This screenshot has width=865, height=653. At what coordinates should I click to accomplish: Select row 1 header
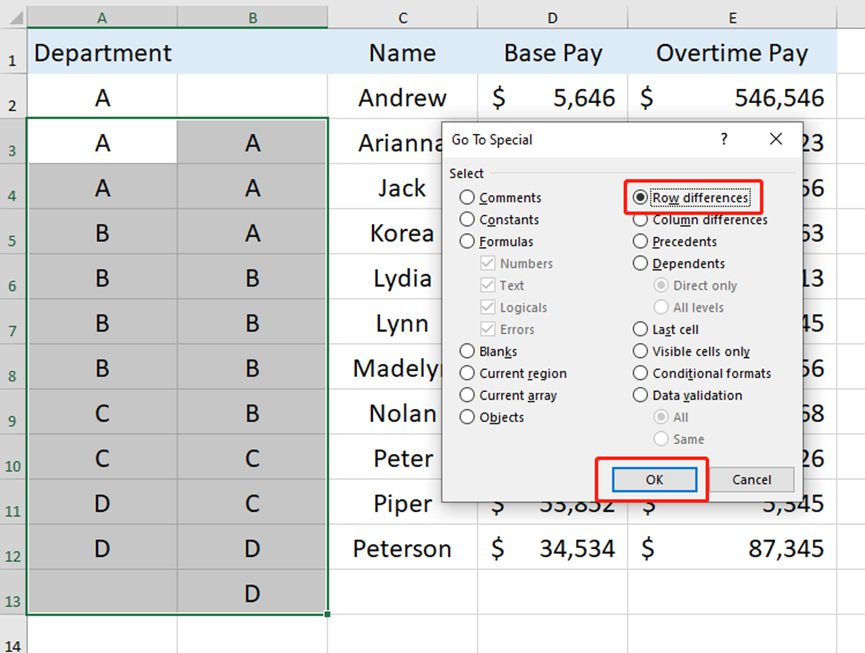[x=13, y=52]
